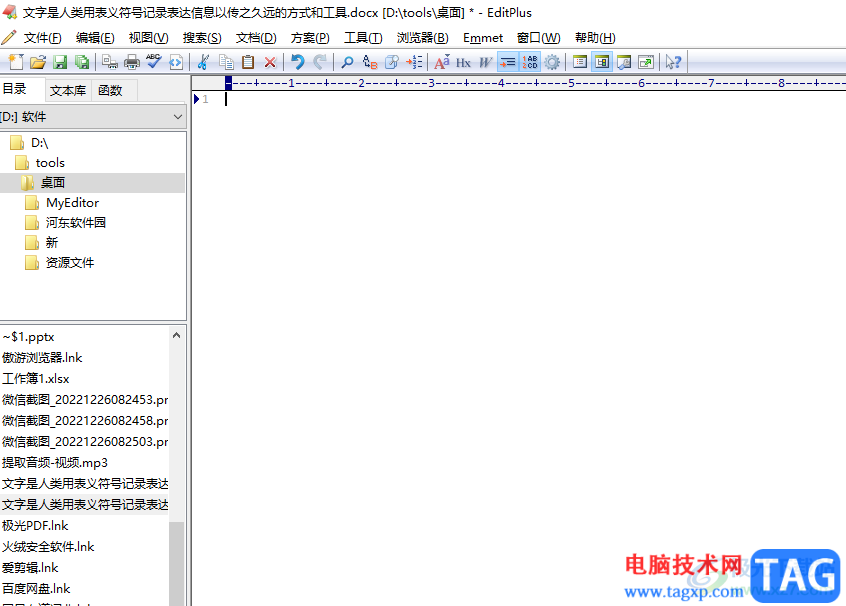Click the Print icon
846x606 pixels.
coord(132,62)
